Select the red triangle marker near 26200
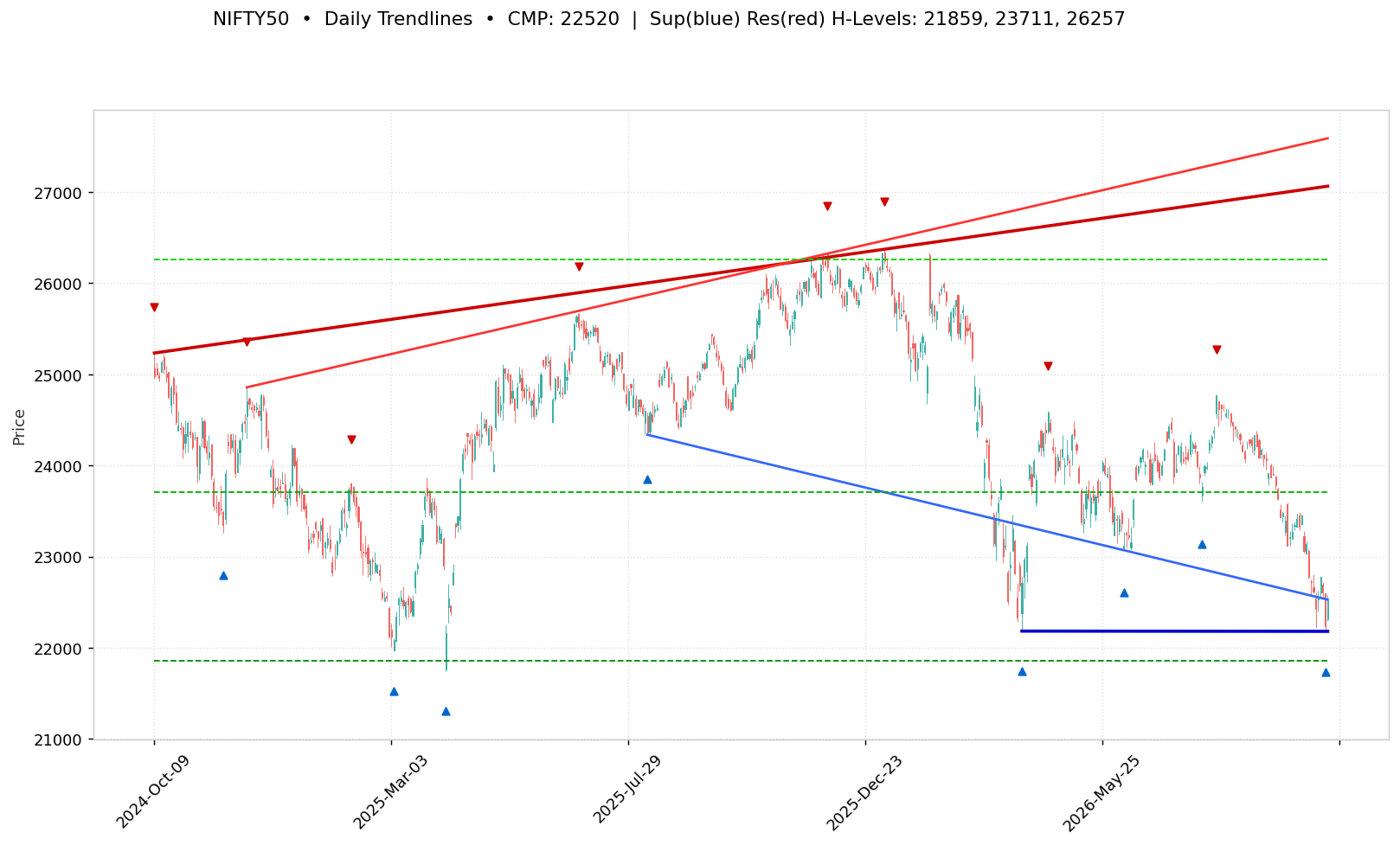 579,266
